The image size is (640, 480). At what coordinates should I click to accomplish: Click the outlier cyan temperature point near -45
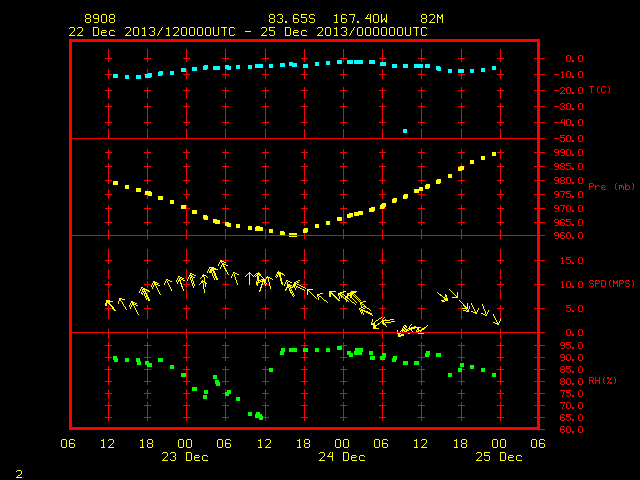pos(405,131)
